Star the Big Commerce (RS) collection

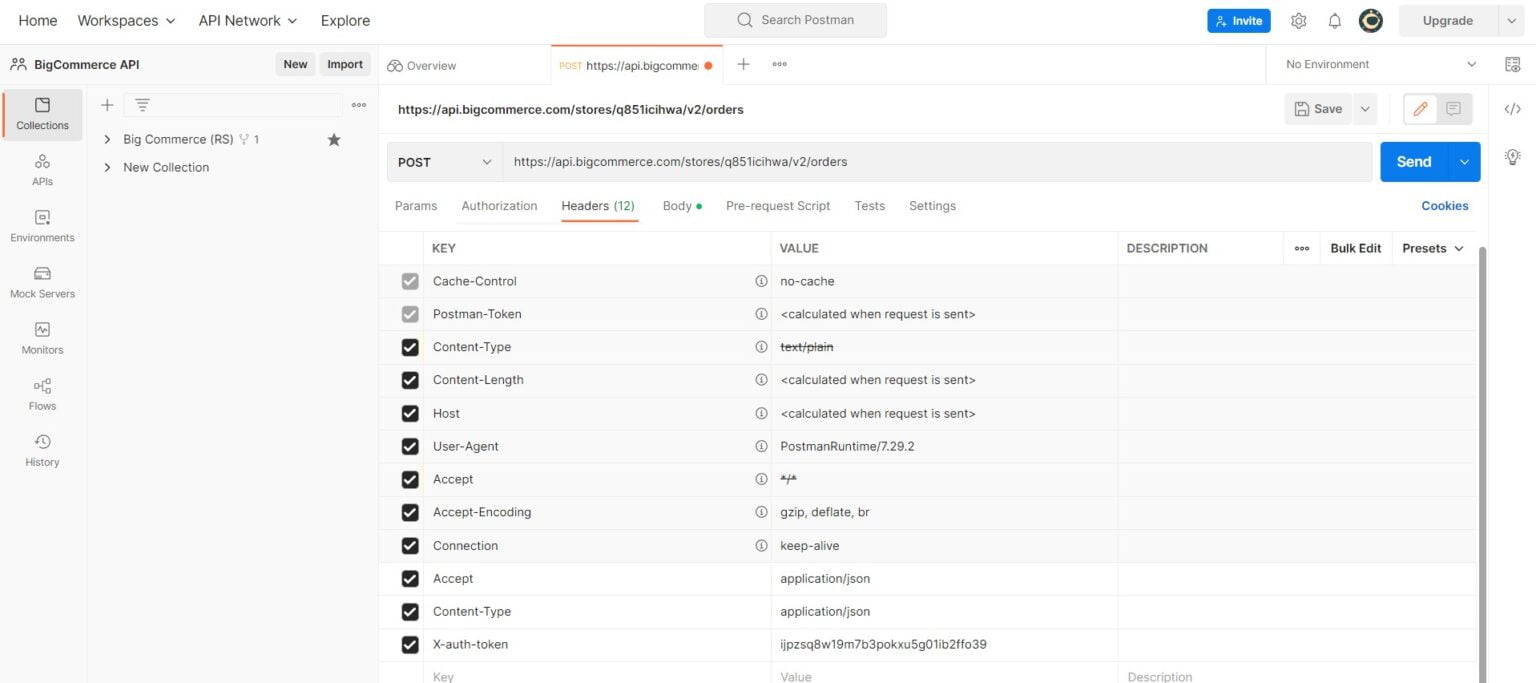(334, 140)
